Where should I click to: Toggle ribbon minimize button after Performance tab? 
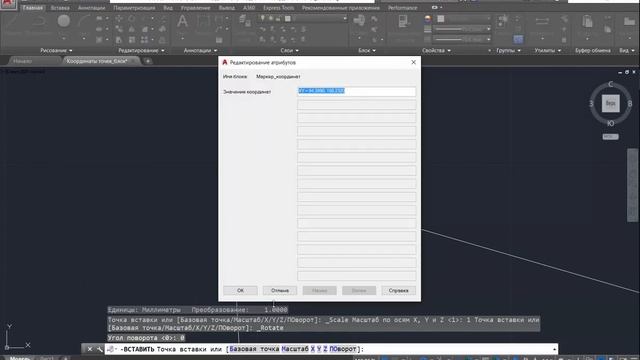click(435, 7)
